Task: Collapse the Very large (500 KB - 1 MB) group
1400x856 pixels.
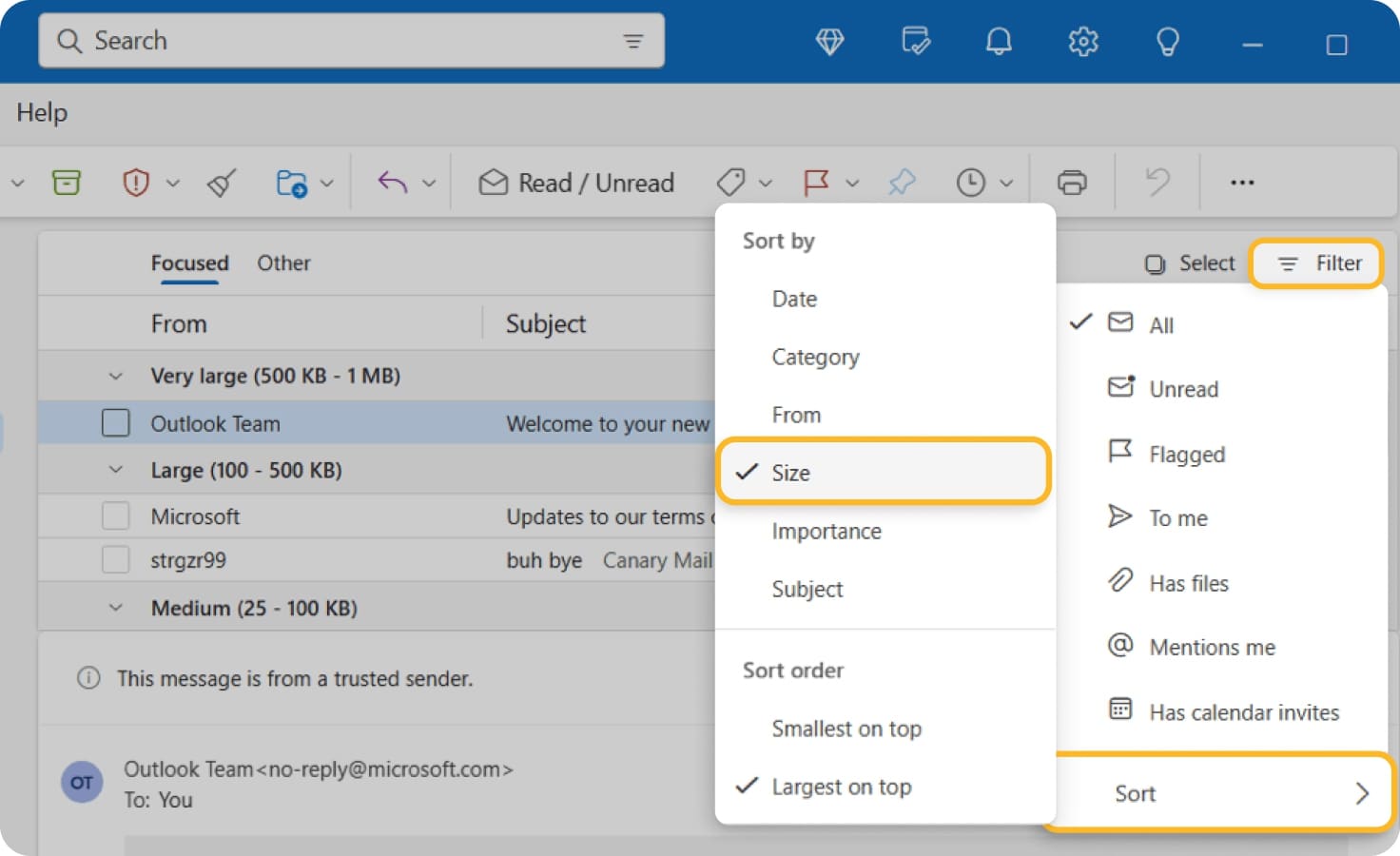Action: (x=115, y=375)
